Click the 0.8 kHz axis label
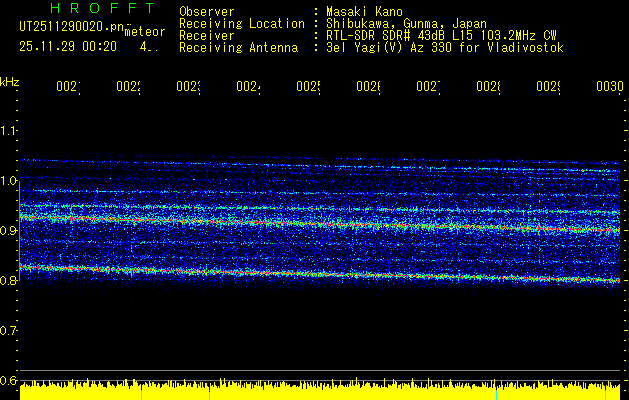The height and width of the screenshot is (400, 629). pyautogui.click(x=8, y=280)
